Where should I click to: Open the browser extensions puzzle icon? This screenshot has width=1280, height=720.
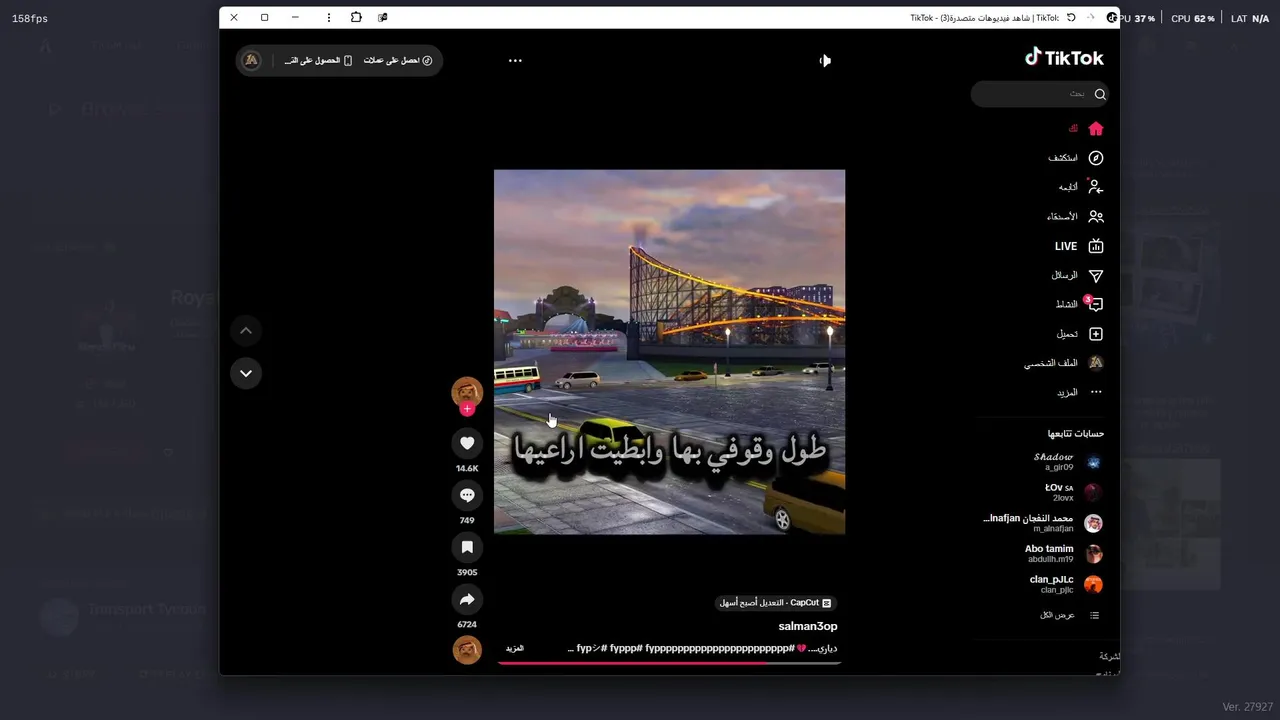356,17
